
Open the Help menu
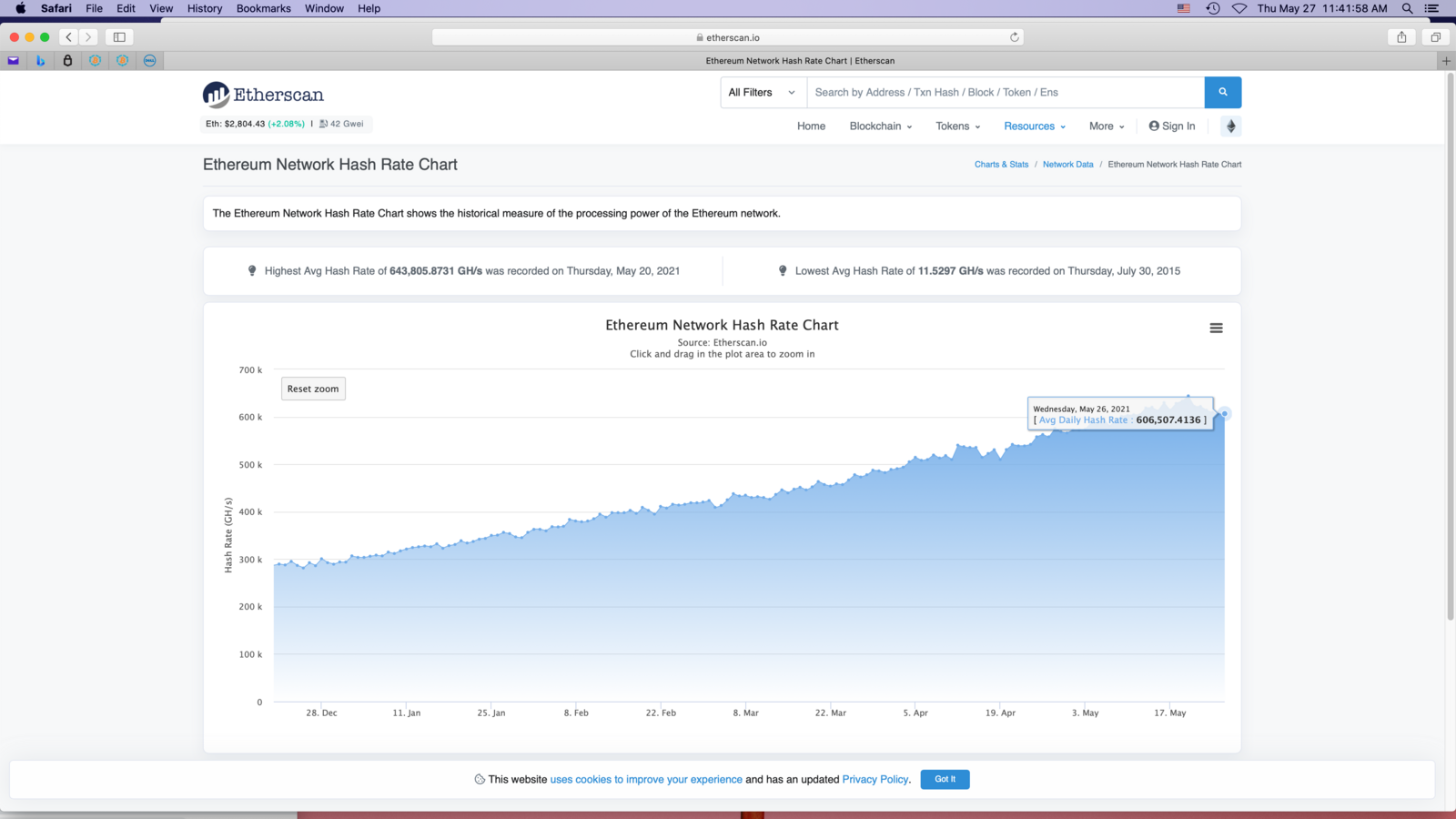[x=369, y=8]
